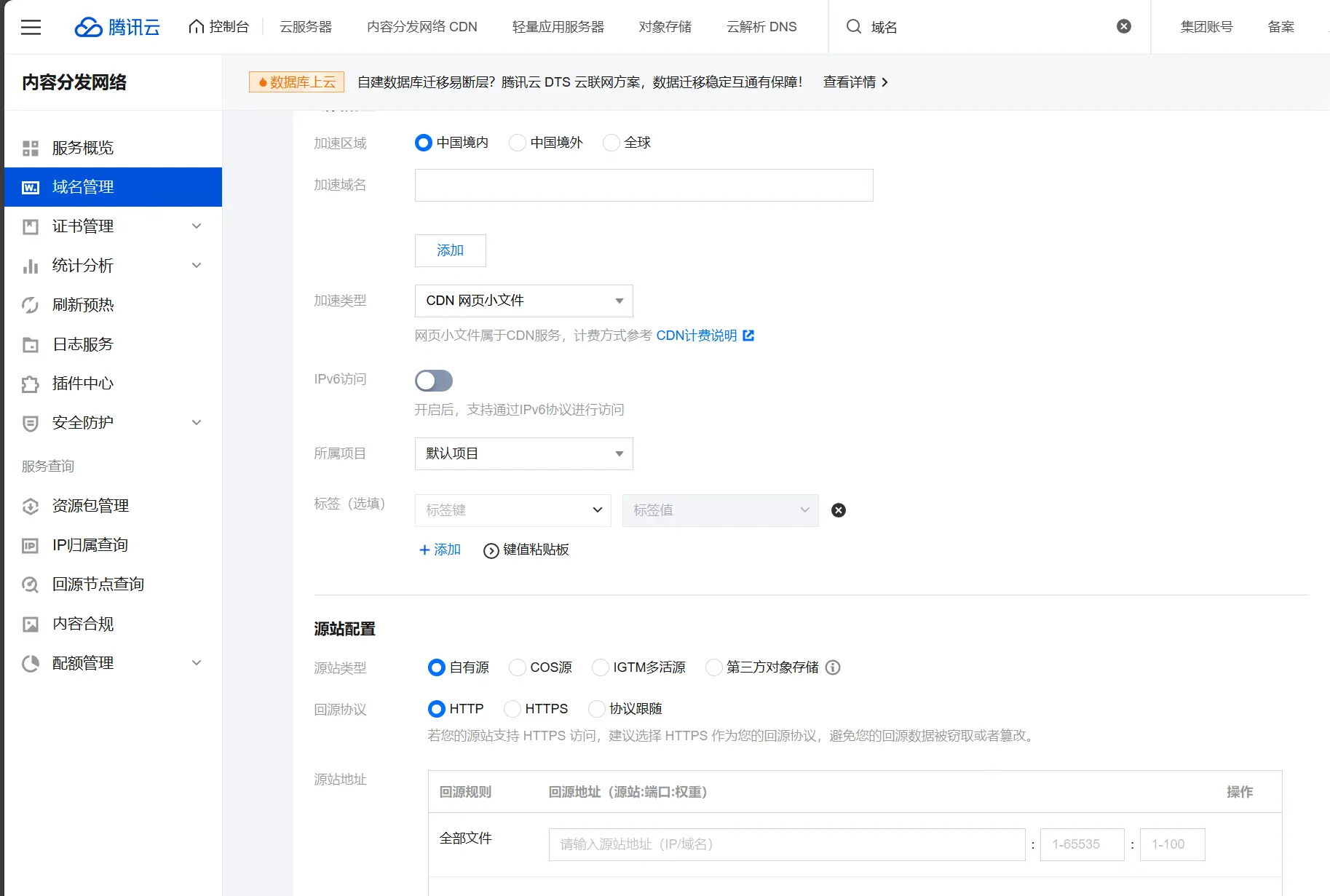Go to 云解析 DNS in top navigation
Image resolution: width=1330 pixels, height=896 pixels.
coord(761,27)
